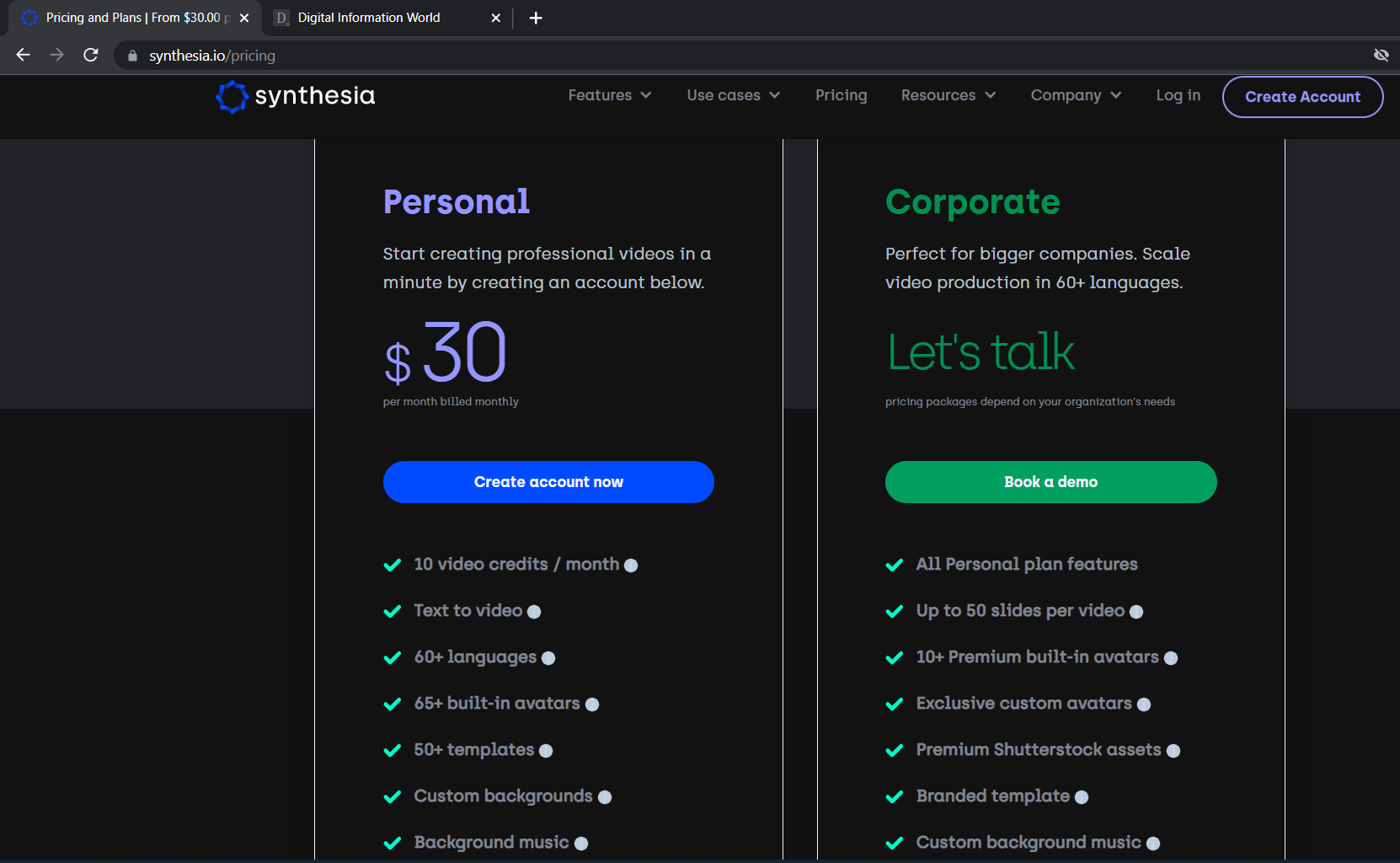Click info dot next to Exclusive custom avatars
The image size is (1400, 863).
[x=1144, y=705]
